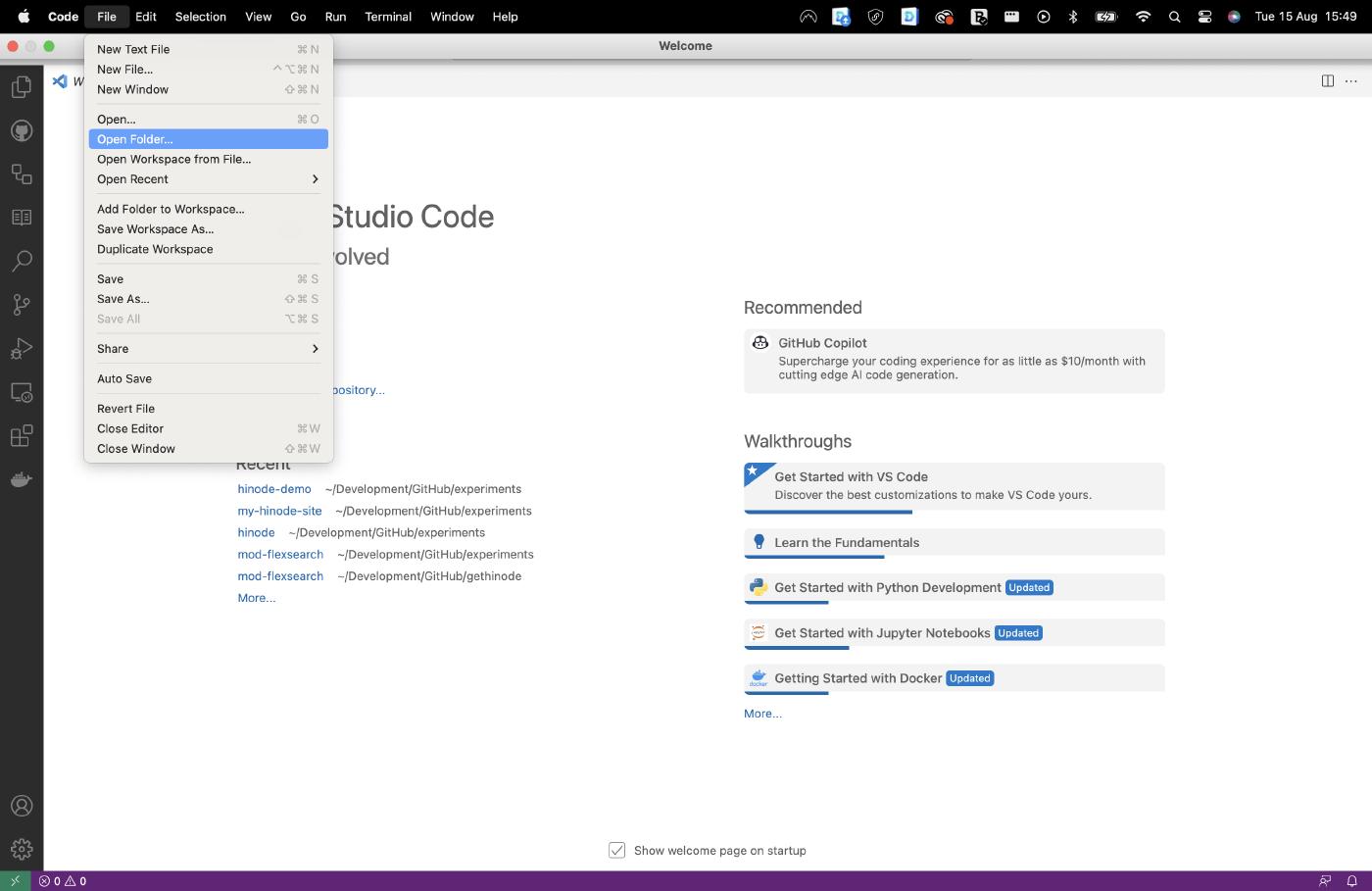Image resolution: width=1372 pixels, height=891 pixels.
Task: Open the Run and Debug view
Action: tap(22, 348)
